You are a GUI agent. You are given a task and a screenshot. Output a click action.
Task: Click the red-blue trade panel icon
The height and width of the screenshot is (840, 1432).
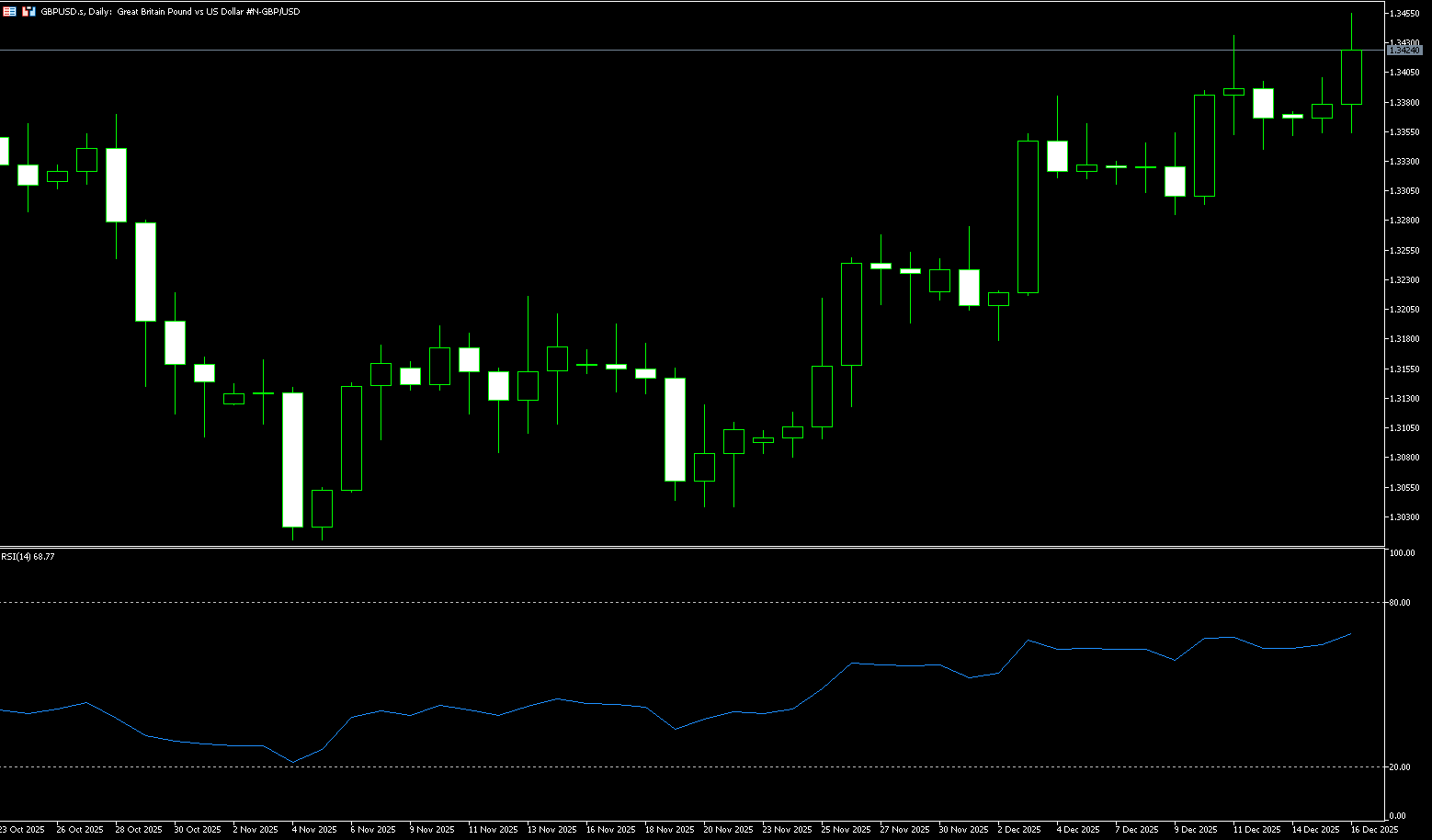(29, 12)
